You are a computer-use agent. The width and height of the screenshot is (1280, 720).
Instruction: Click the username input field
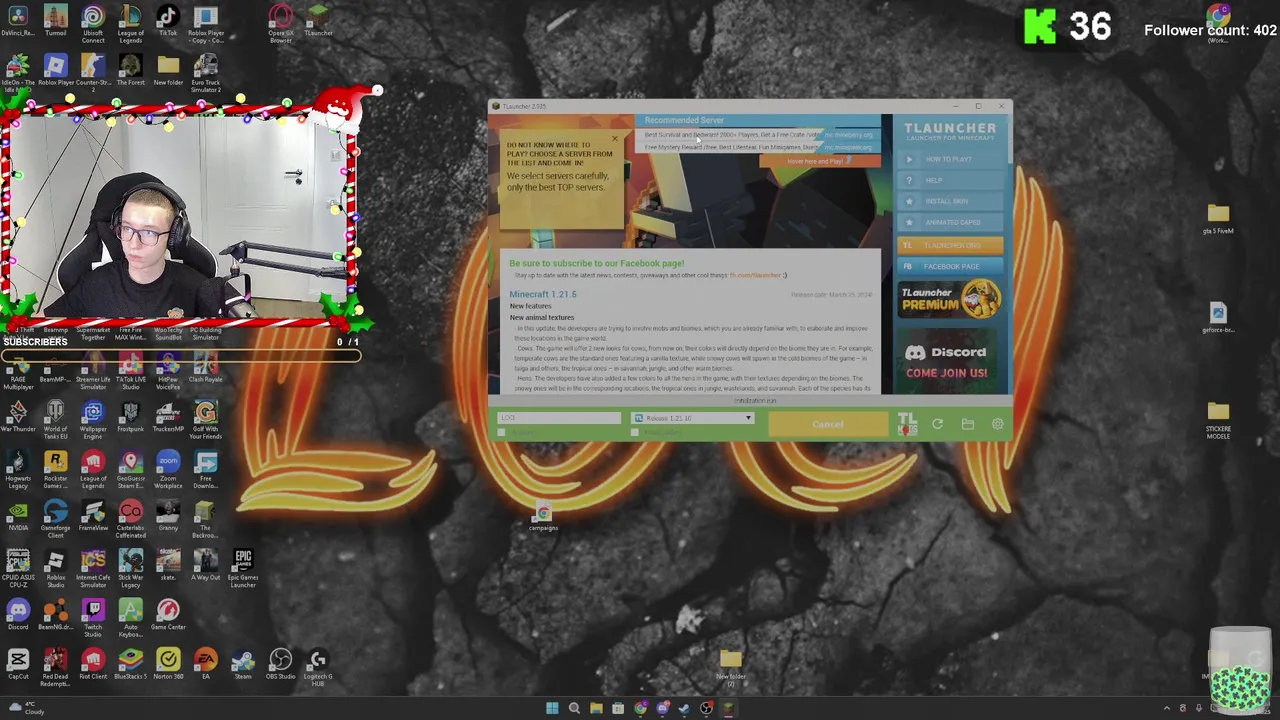(x=559, y=418)
